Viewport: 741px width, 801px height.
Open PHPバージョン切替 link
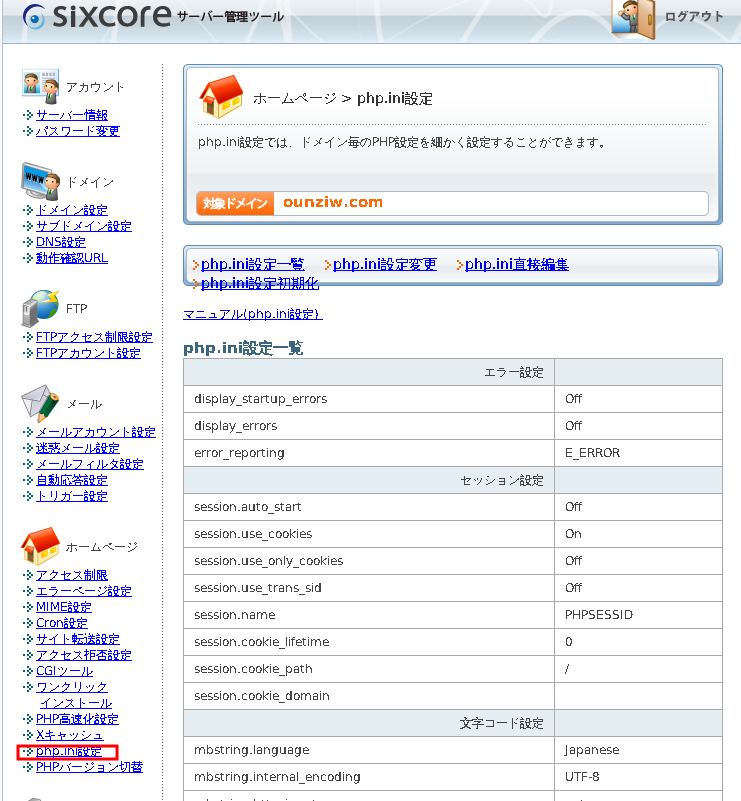pos(89,766)
